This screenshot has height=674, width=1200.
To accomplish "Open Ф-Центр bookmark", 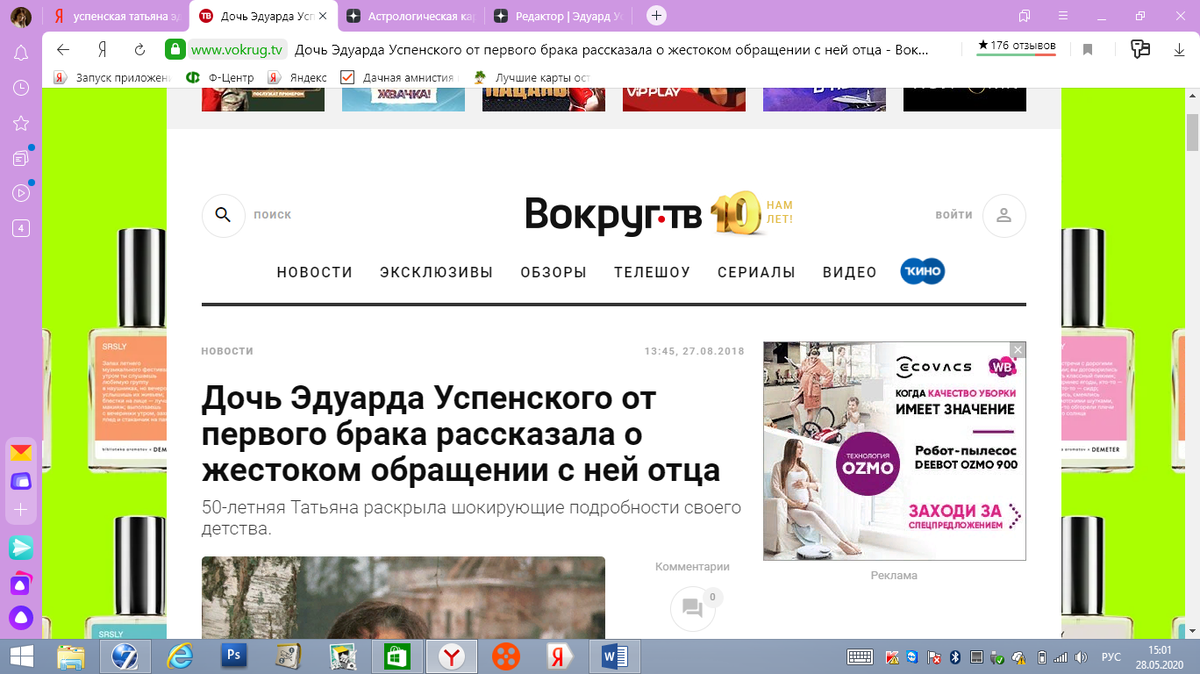I will pos(219,77).
